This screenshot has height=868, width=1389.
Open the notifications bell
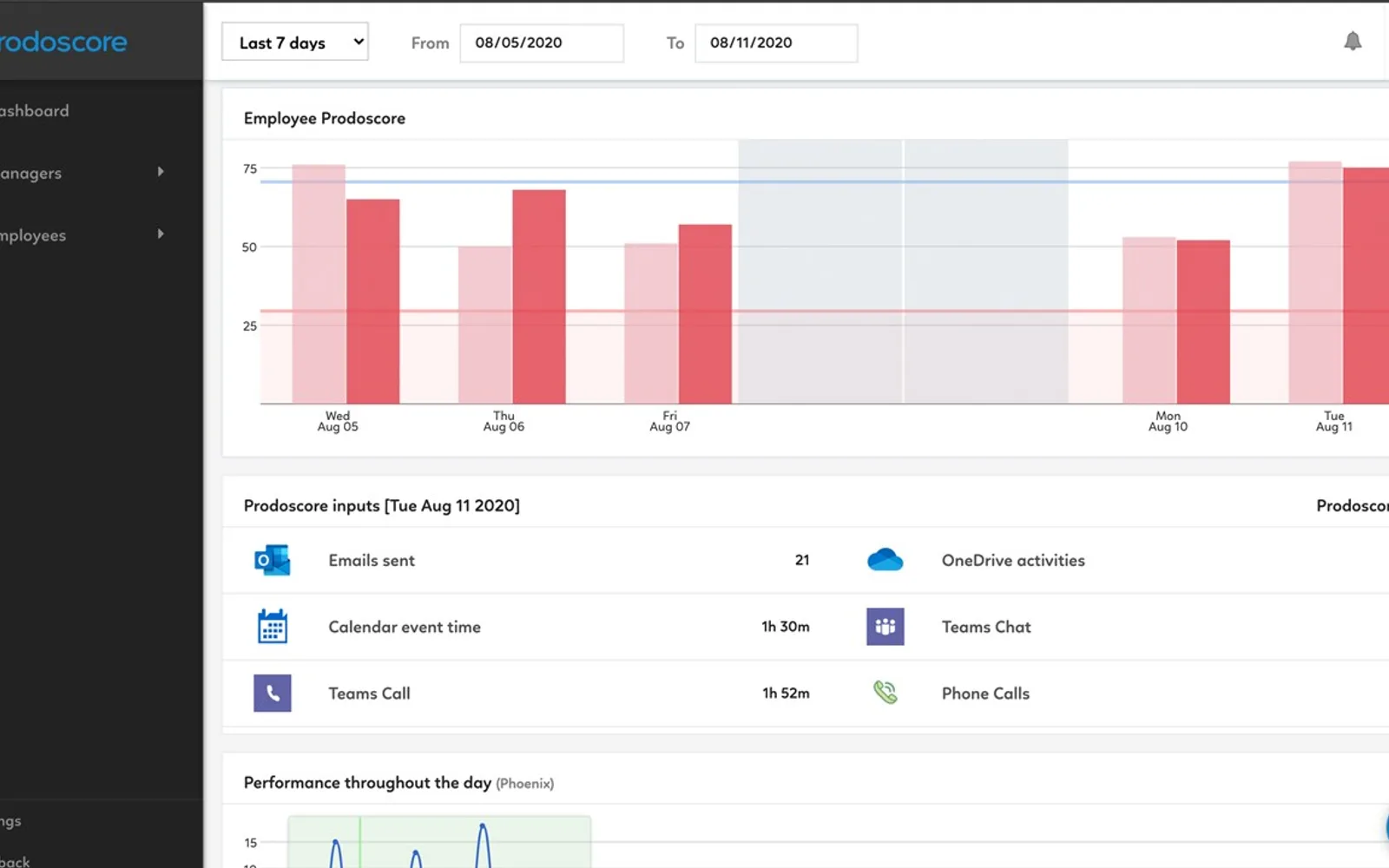coord(1353,42)
